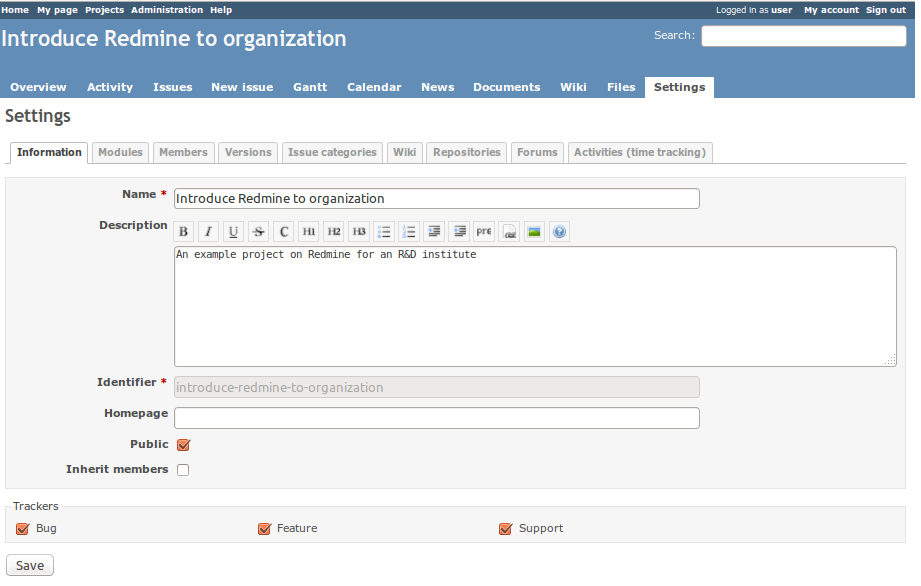Enable Inherit members option
Screen dimensions: 921x586
[183, 470]
